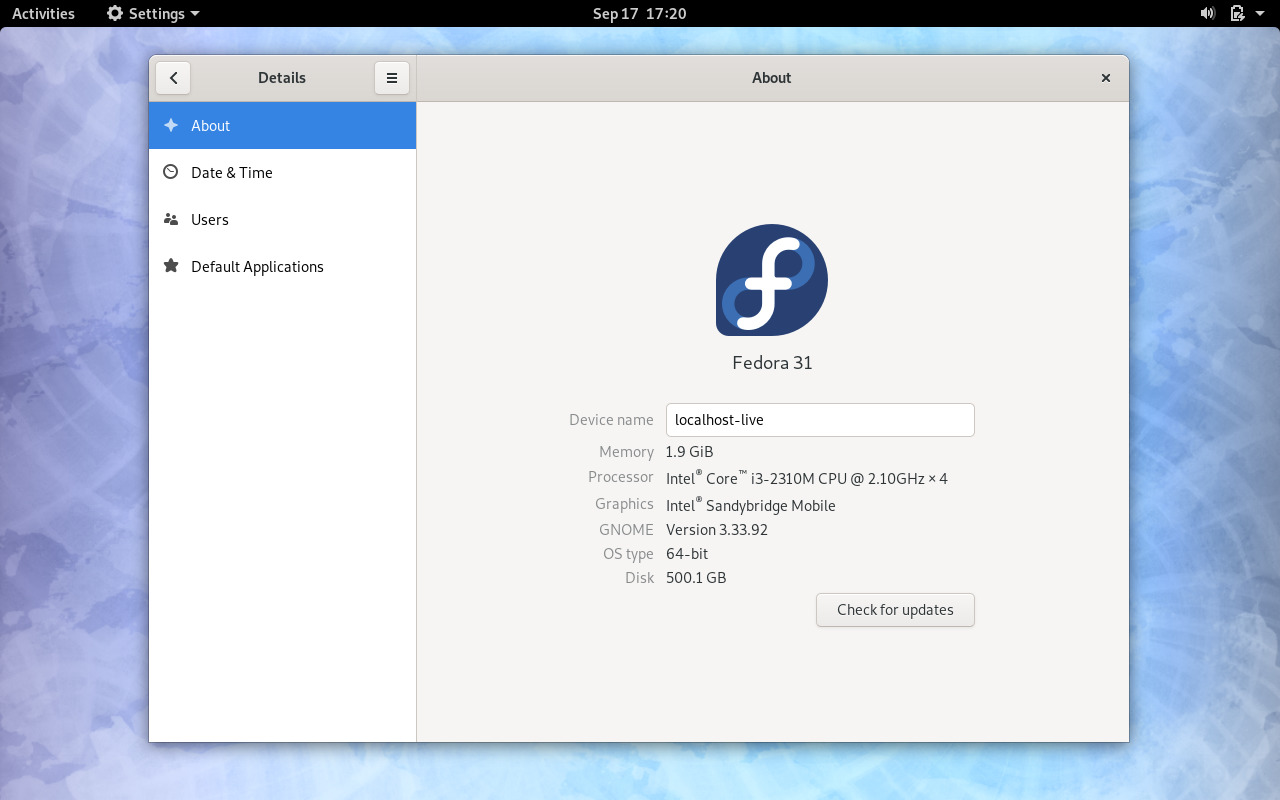Click the clock icon next to Date & Time
Image resolution: width=1280 pixels, height=800 pixels.
[x=170, y=172]
